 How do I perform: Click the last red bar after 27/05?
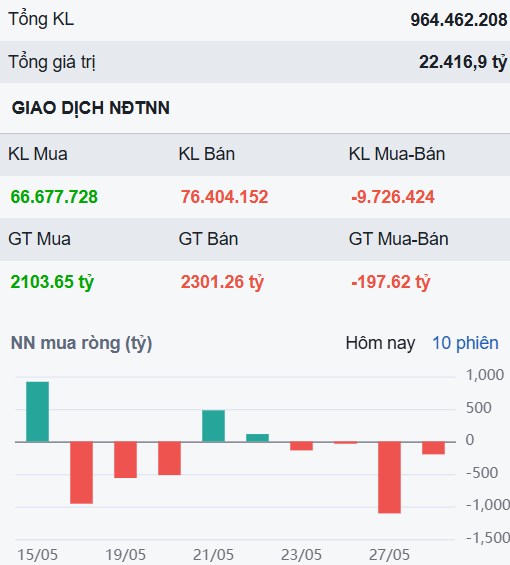(433, 448)
